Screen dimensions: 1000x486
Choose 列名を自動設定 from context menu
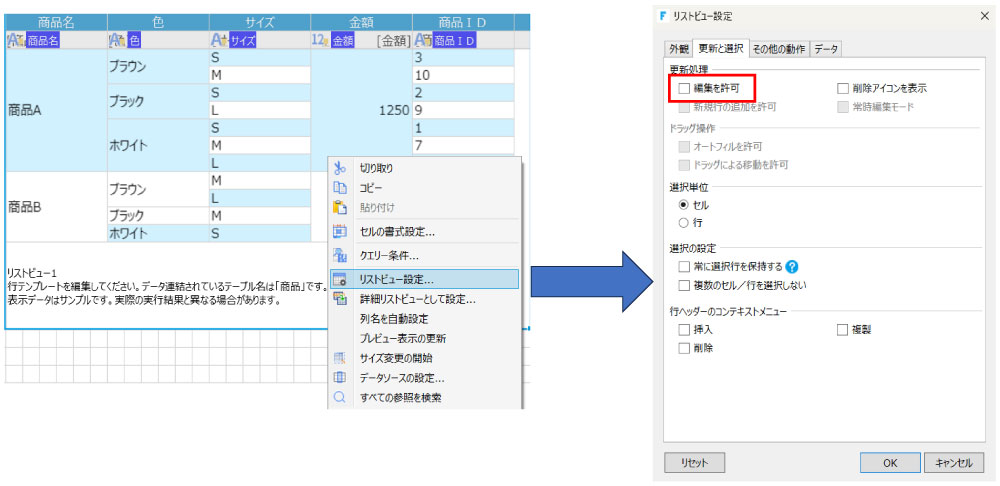[x=394, y=318]
